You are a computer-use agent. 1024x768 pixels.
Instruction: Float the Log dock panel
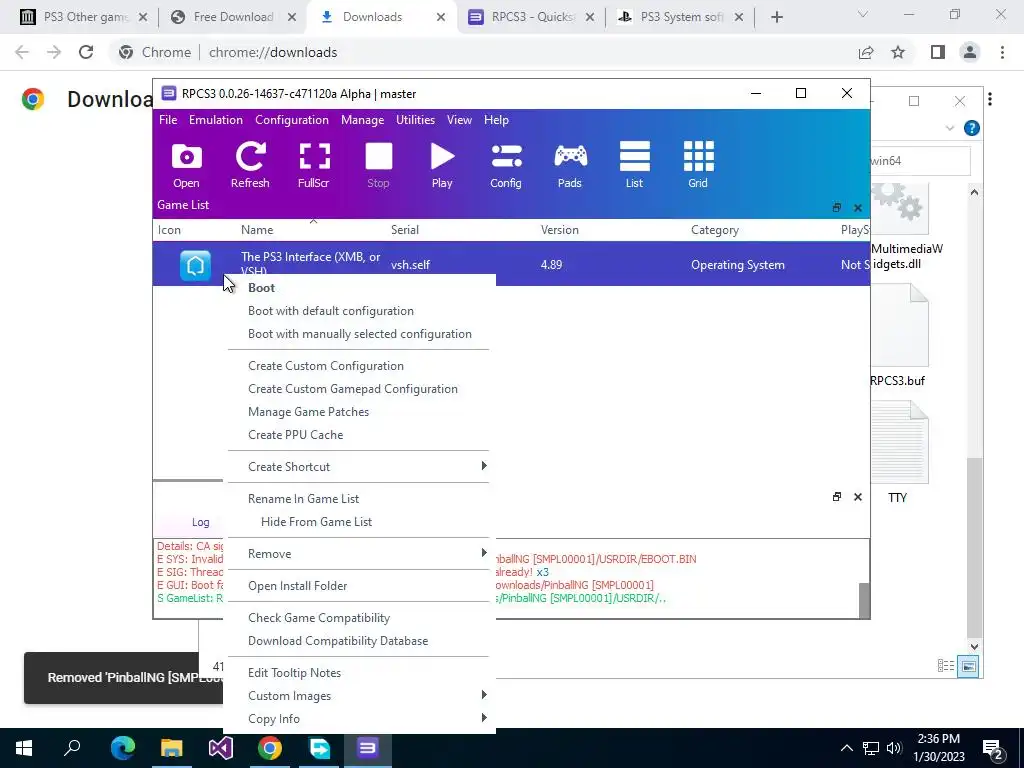click(x=837, y=497)
